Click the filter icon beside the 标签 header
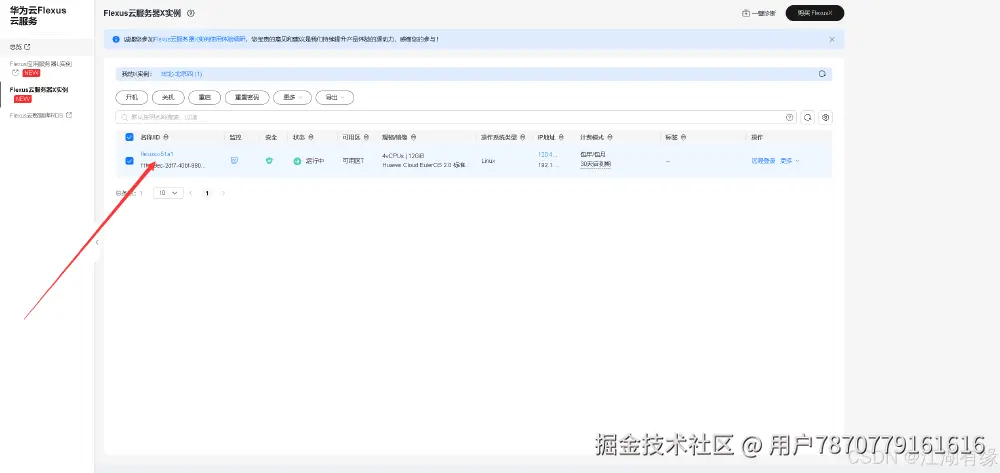Screen dimensions: 1000x473 tap(684, 137)
